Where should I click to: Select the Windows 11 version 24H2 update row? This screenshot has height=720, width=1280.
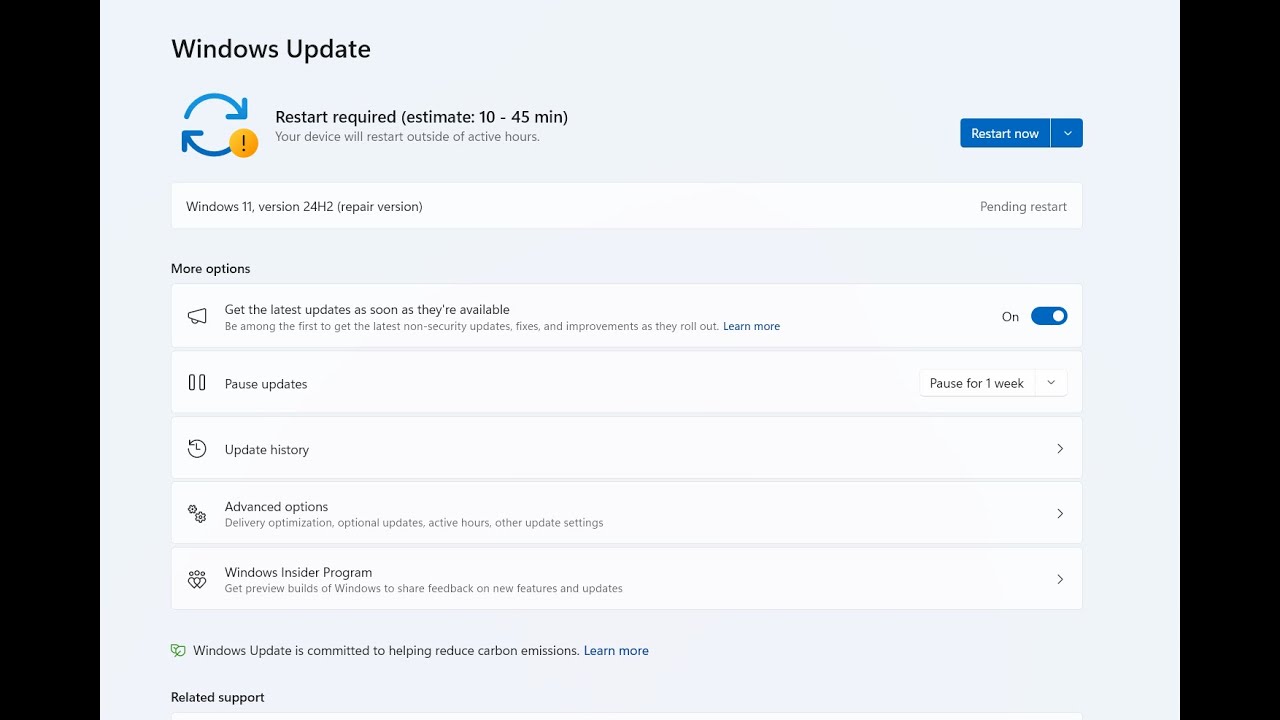click(626, 206)
